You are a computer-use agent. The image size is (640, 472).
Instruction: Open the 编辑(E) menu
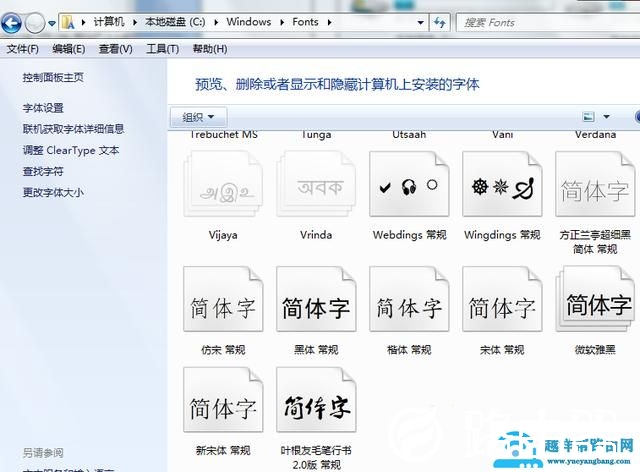(69, 49)
